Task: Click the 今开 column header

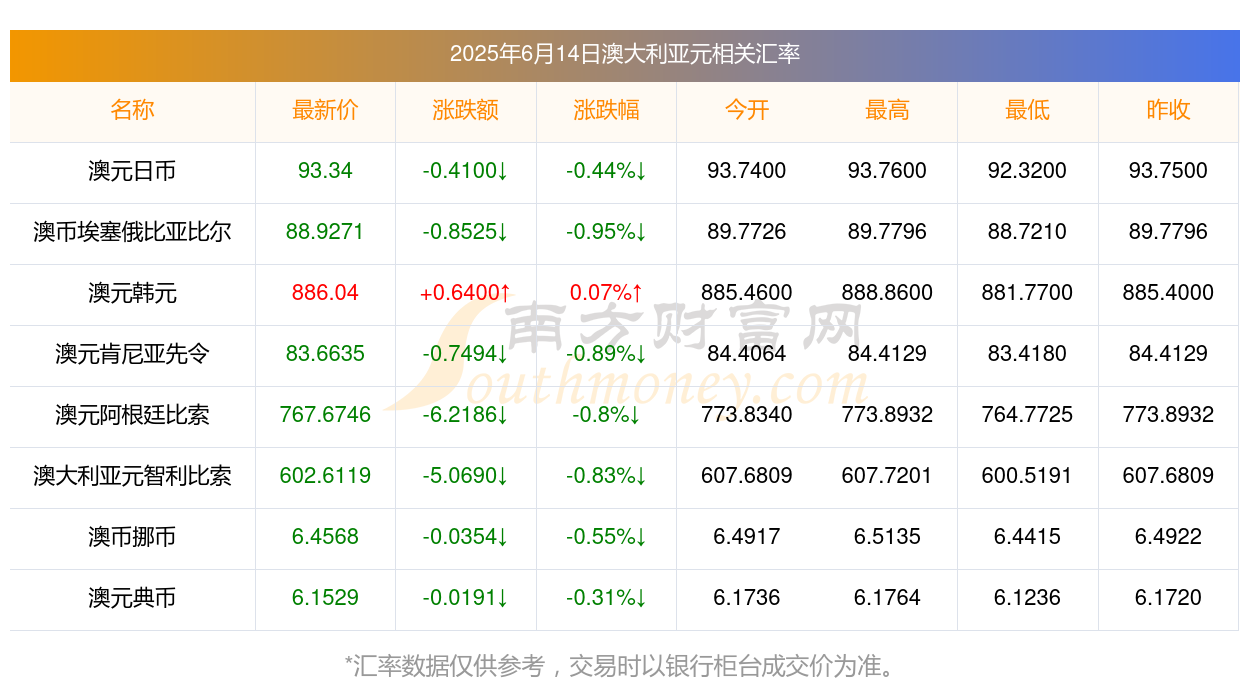Action: pyautogui.click(x=746, y=110)
